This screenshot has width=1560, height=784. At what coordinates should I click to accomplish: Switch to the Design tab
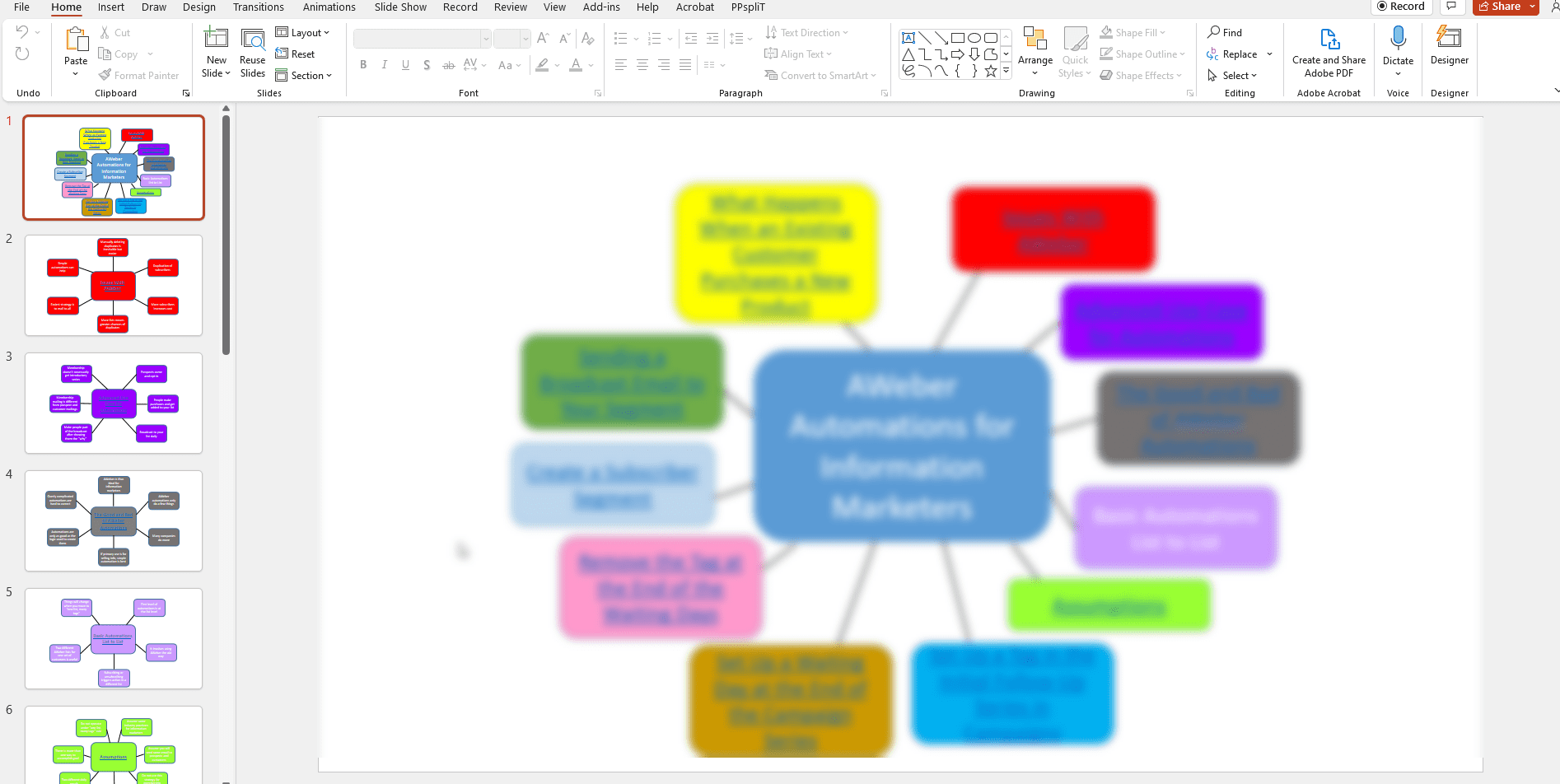point(199,7)
